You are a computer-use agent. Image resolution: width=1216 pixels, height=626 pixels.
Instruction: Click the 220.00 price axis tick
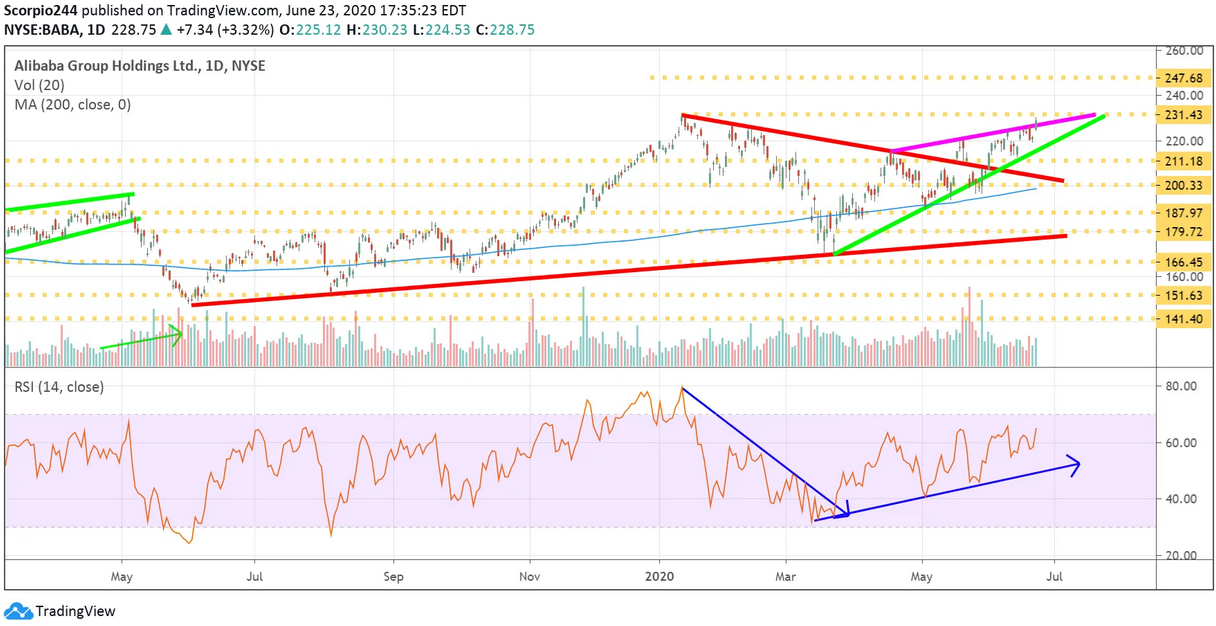pyautogui.click(x=1183, y=141)
